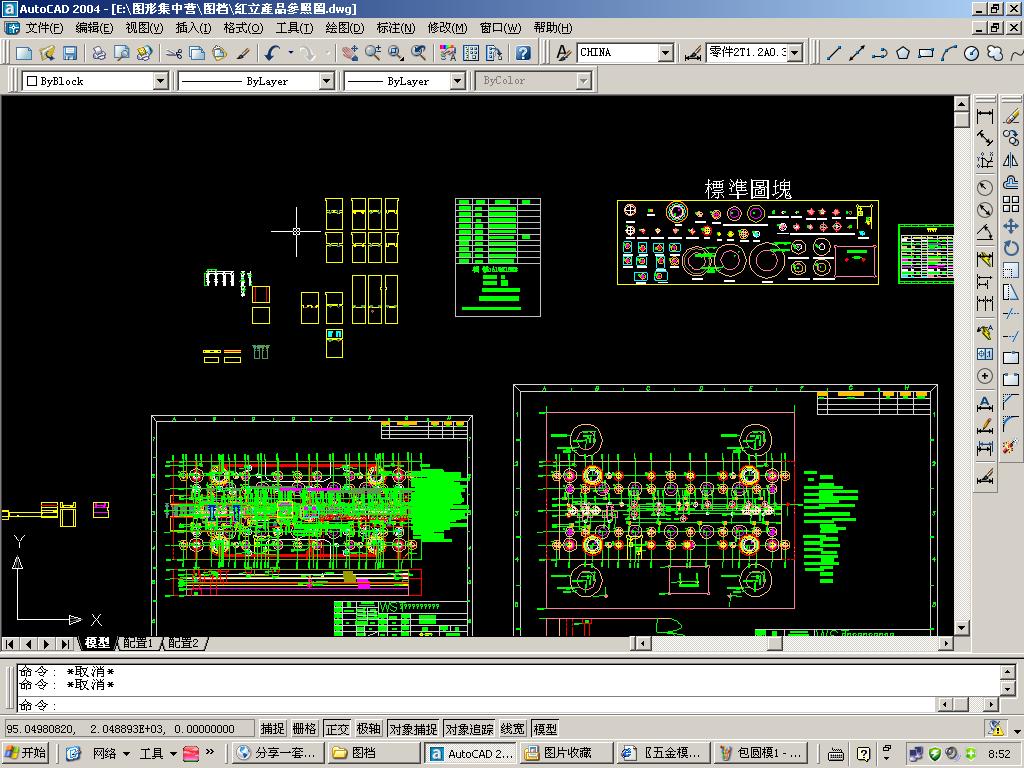1024x768 pixels.
Task: Switch to the 配置1 layout tab
Action: tap(138, 643)
